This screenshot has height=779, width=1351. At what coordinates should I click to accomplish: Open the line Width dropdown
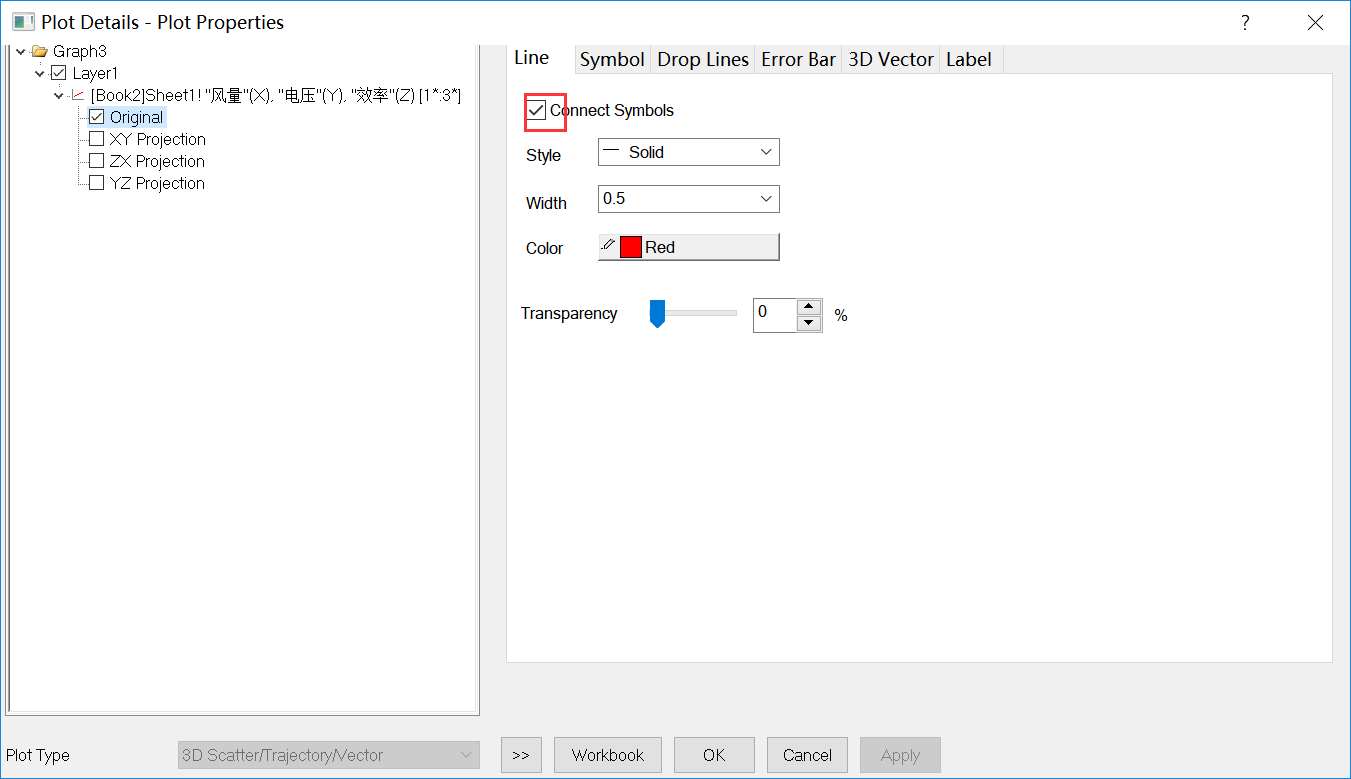point(766,199)
